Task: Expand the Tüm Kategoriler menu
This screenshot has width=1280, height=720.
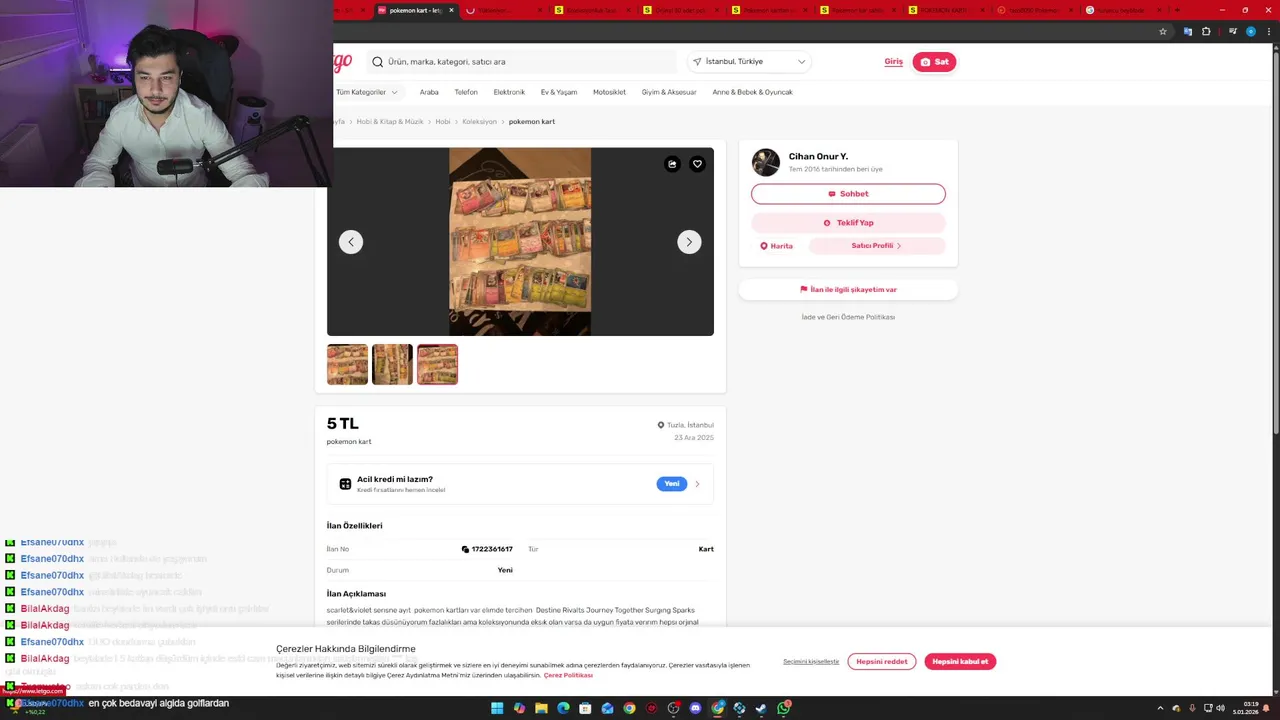Action: point(366,92)
